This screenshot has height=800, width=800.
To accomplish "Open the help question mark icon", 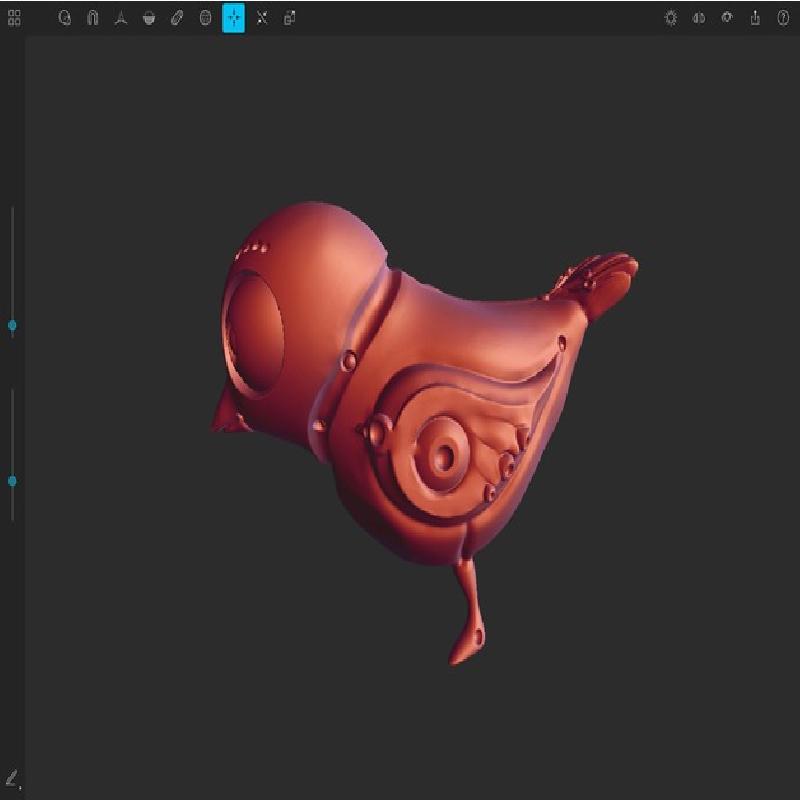I will 783,18.
